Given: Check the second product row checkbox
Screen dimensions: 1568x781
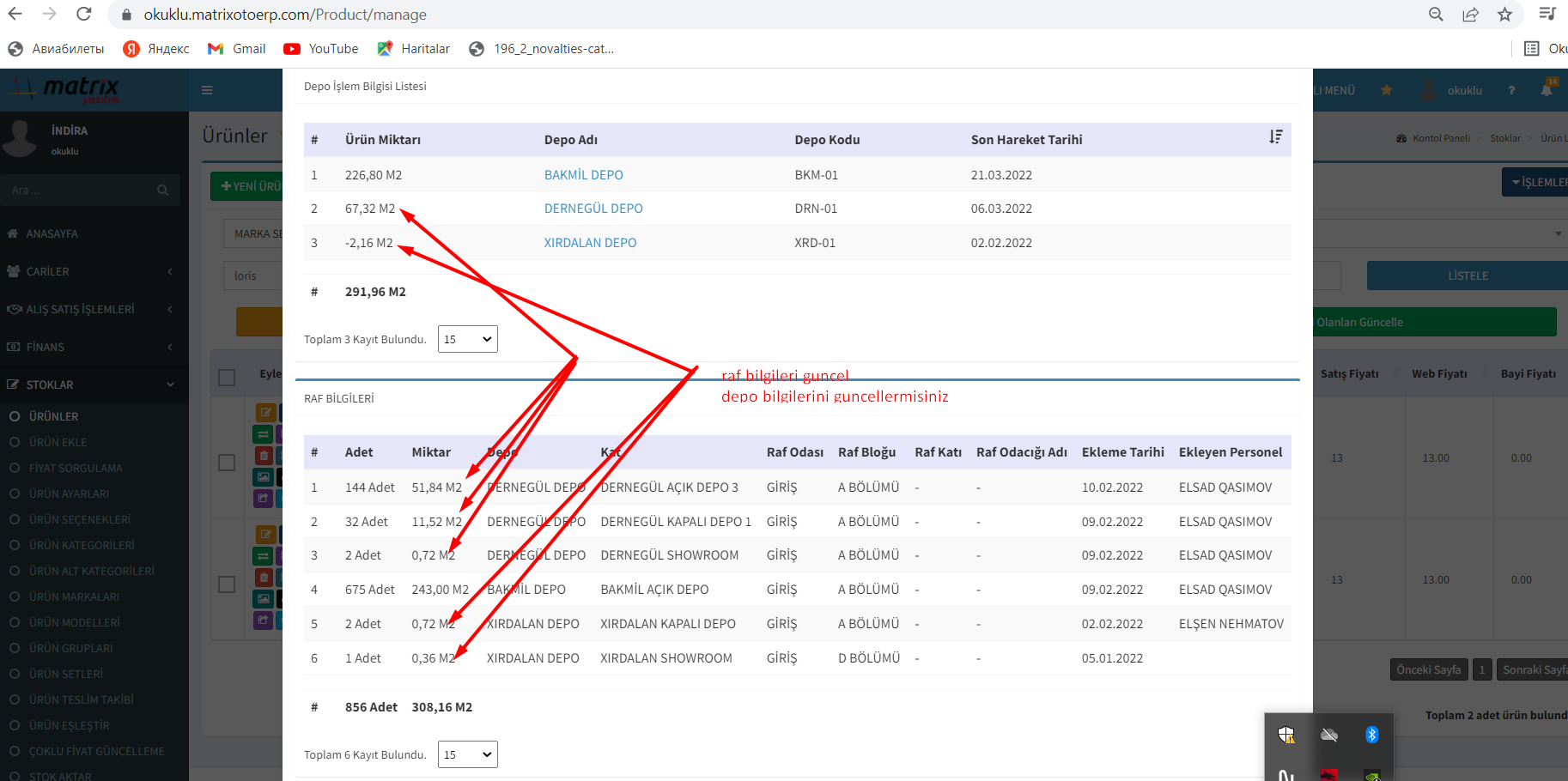Looking at the screenshot, I should 227,584.
